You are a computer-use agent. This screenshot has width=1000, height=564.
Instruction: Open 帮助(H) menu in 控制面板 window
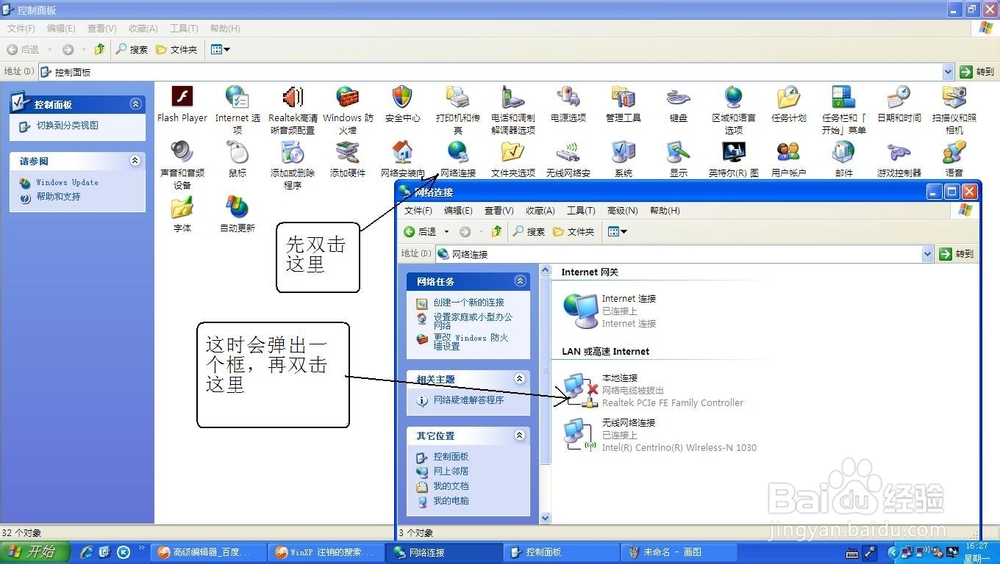[x=225, y=29]
